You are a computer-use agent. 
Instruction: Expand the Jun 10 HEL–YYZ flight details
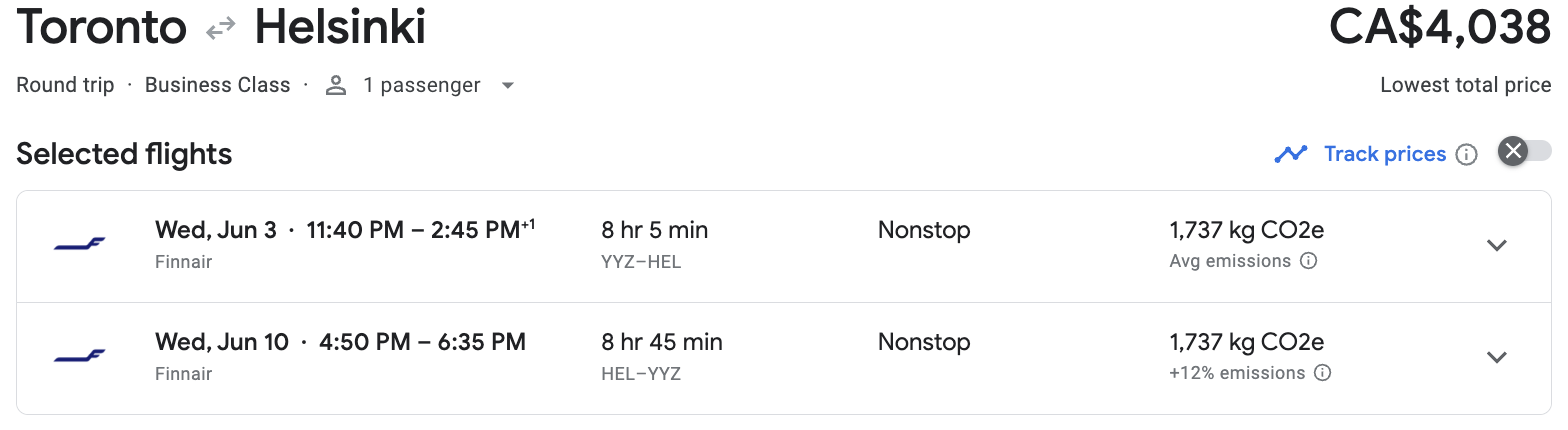[x=1497, y=357]
